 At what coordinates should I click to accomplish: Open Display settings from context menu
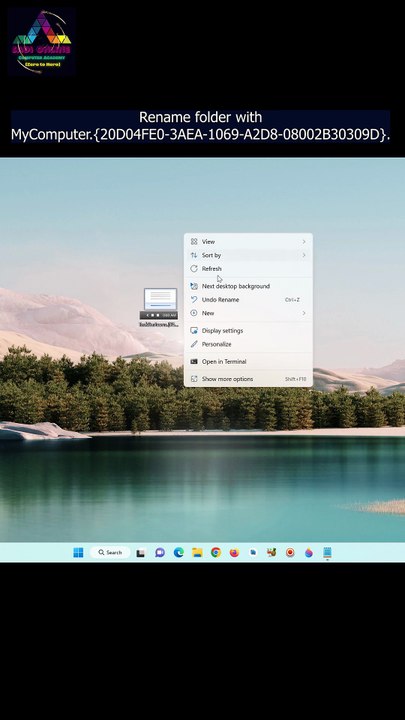pyautogui.click(x=248, y=331)
